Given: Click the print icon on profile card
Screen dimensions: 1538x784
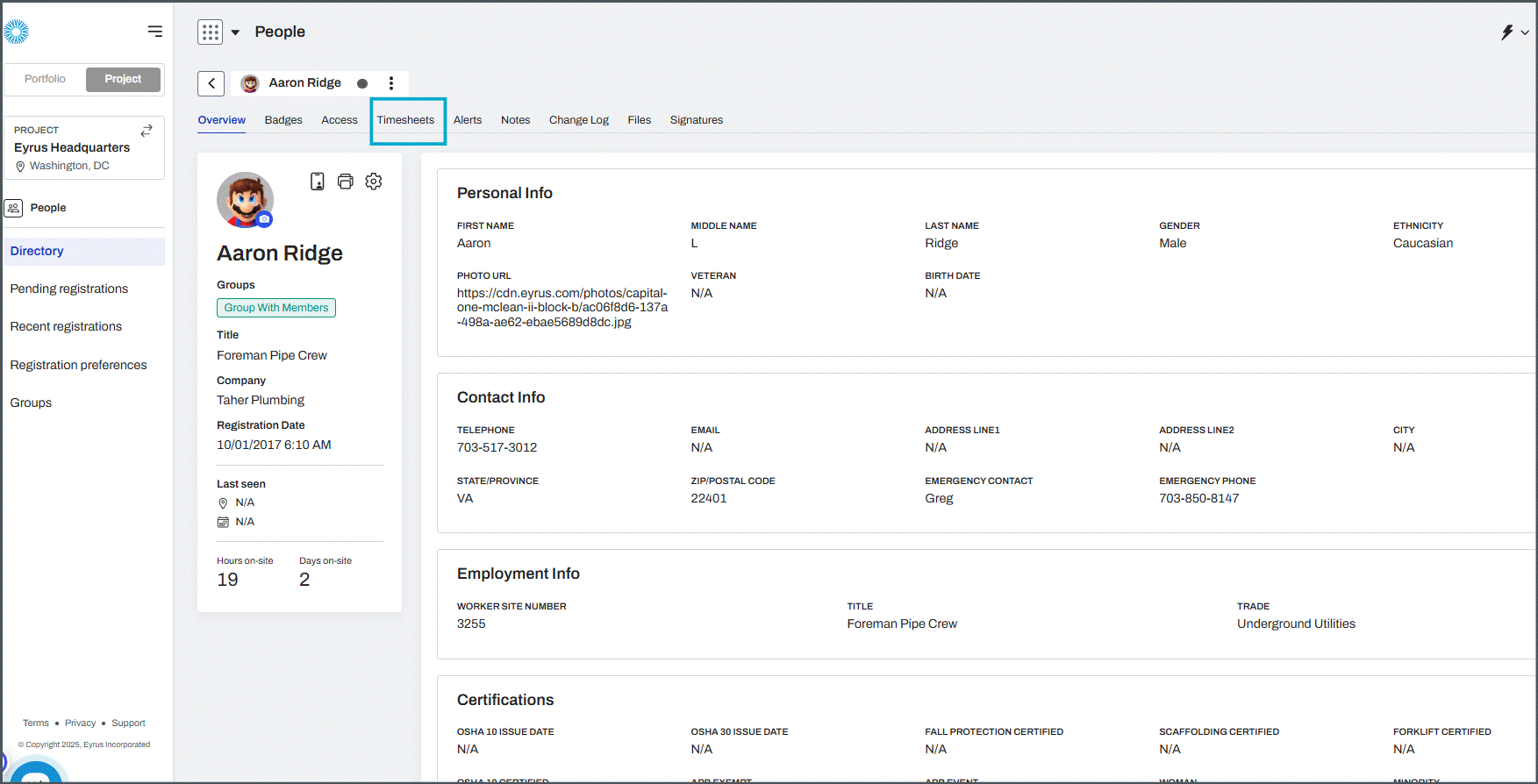Looking at the screenshot, I should point(346,182).
